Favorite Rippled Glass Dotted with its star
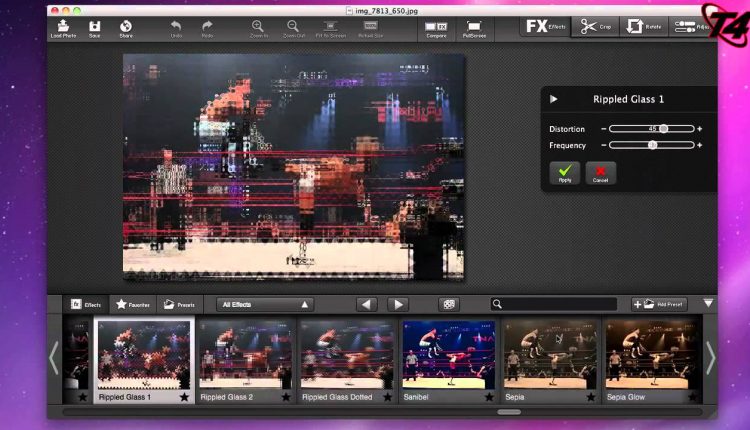This screenshot has height=430, width=750. point(387,397)
